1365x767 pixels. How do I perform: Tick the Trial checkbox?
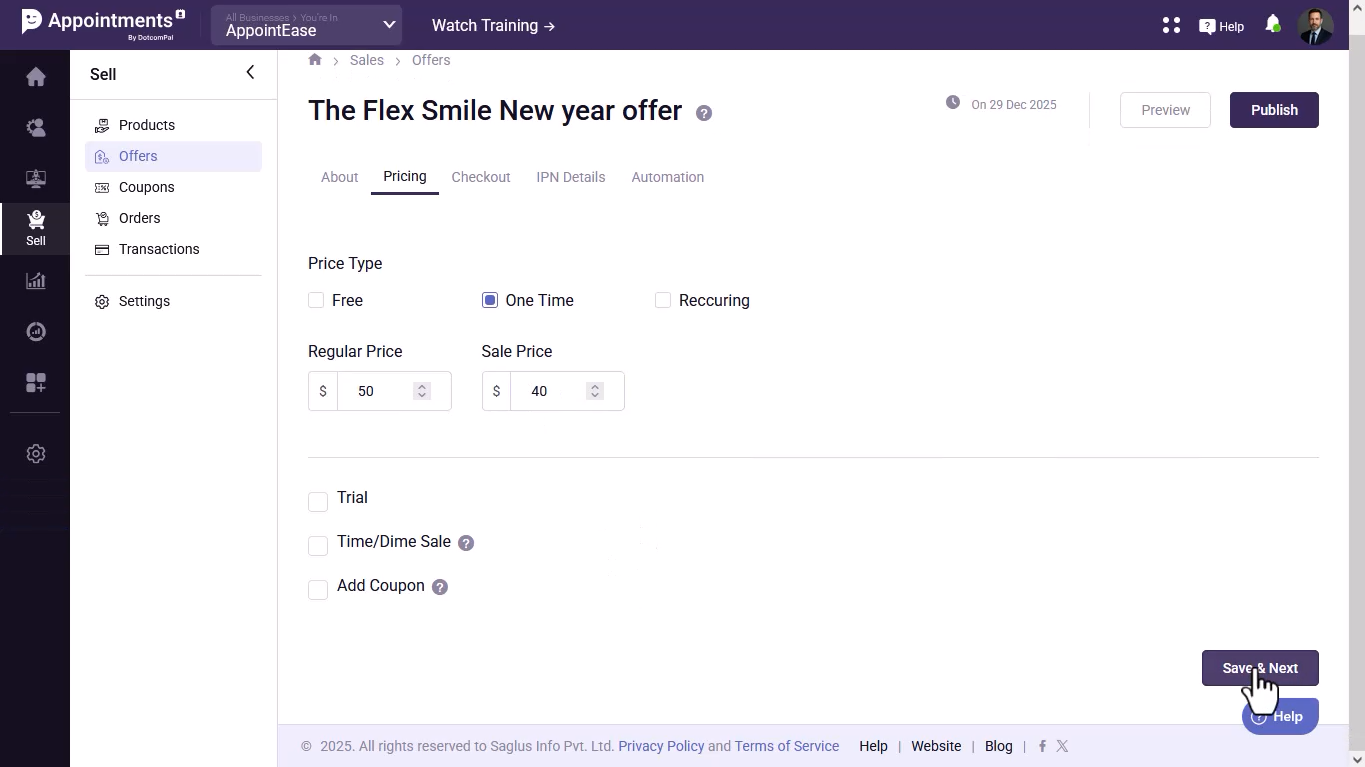tap(318, 501)
